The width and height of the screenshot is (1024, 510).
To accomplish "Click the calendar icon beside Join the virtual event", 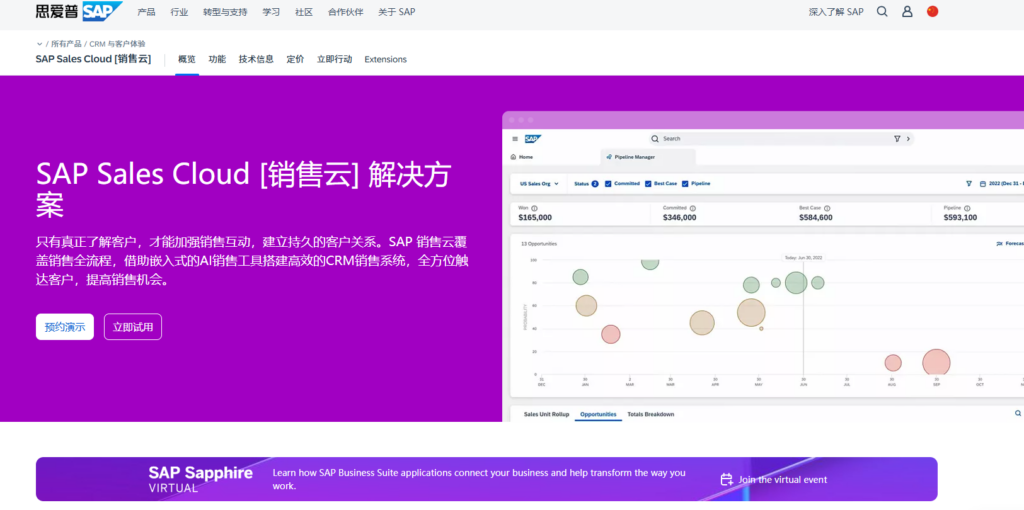I will click(726, 479).
